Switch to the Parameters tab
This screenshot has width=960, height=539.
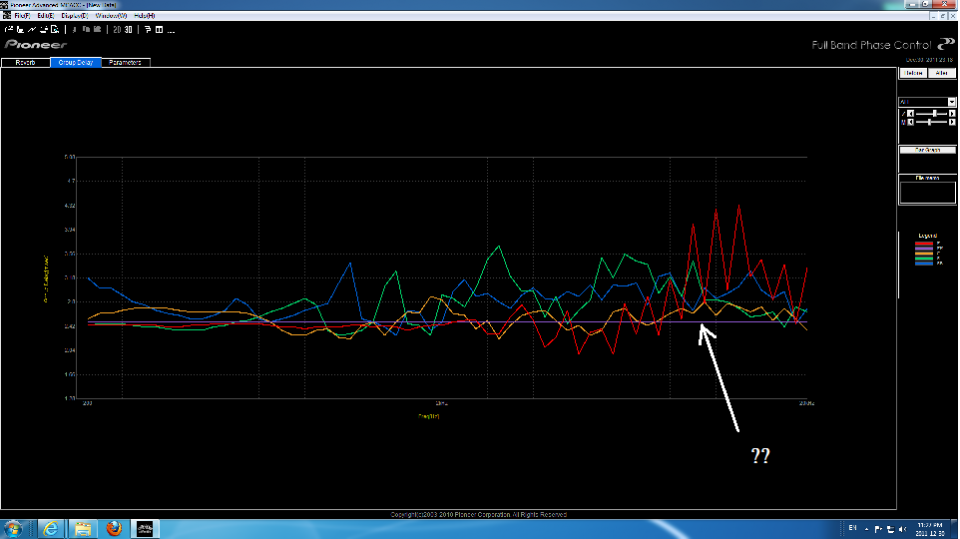coord(125,62)
